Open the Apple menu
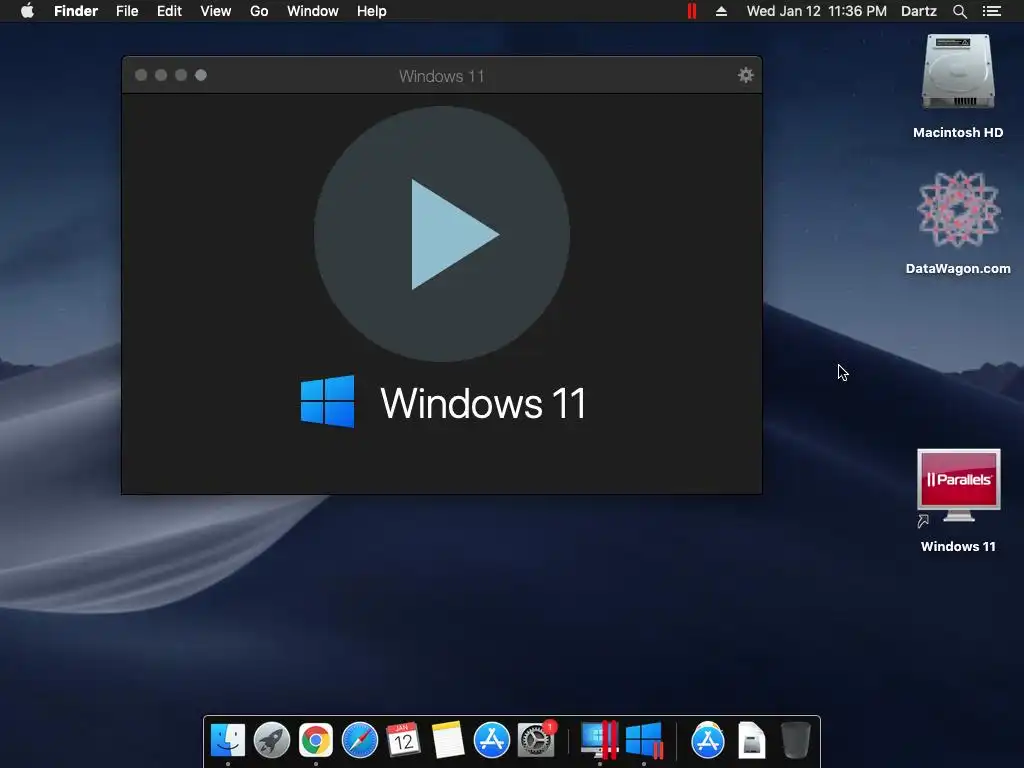1024x768 pixels. pos(27,11)
